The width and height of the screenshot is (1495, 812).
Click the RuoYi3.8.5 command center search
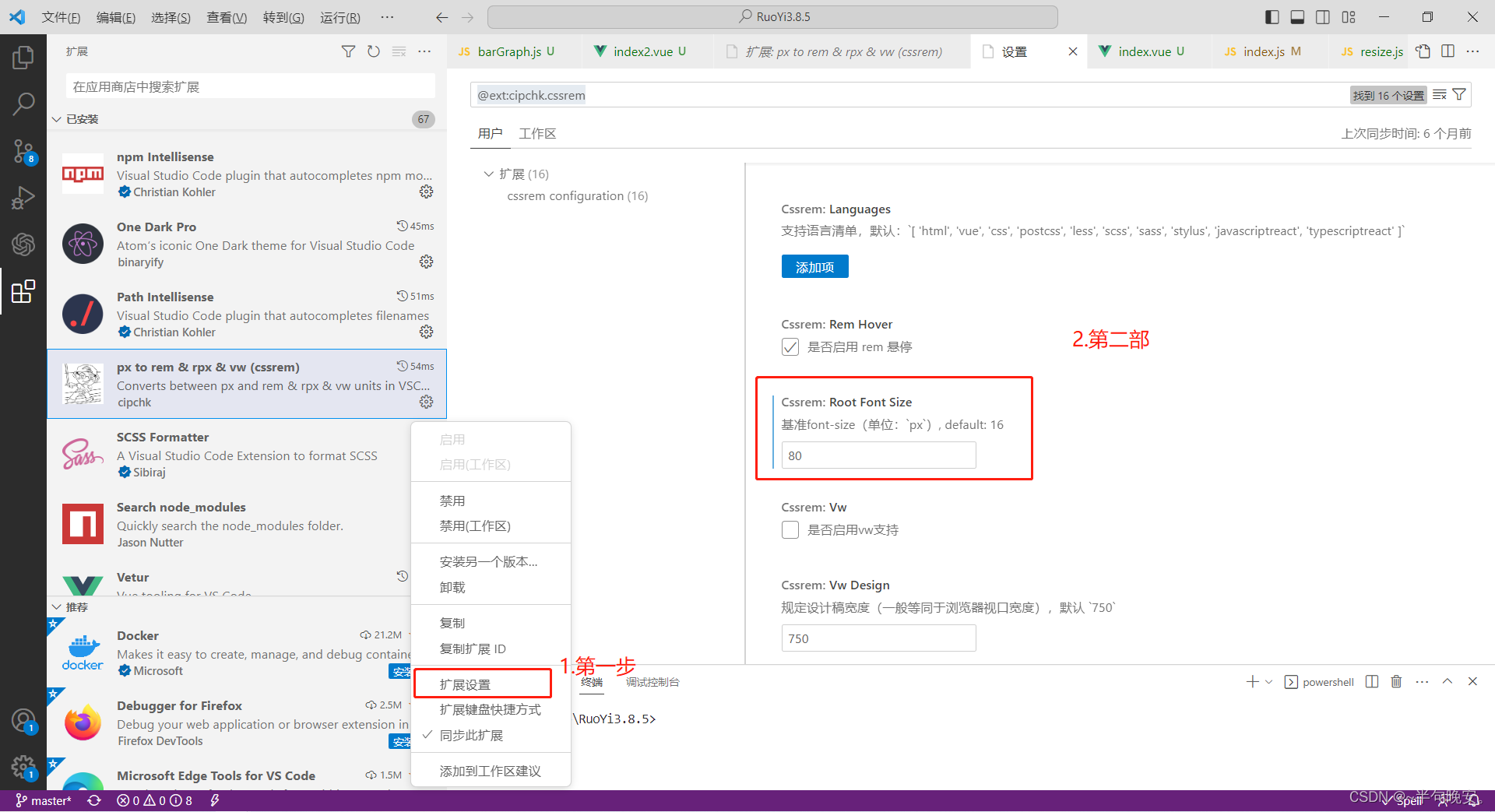772,17
